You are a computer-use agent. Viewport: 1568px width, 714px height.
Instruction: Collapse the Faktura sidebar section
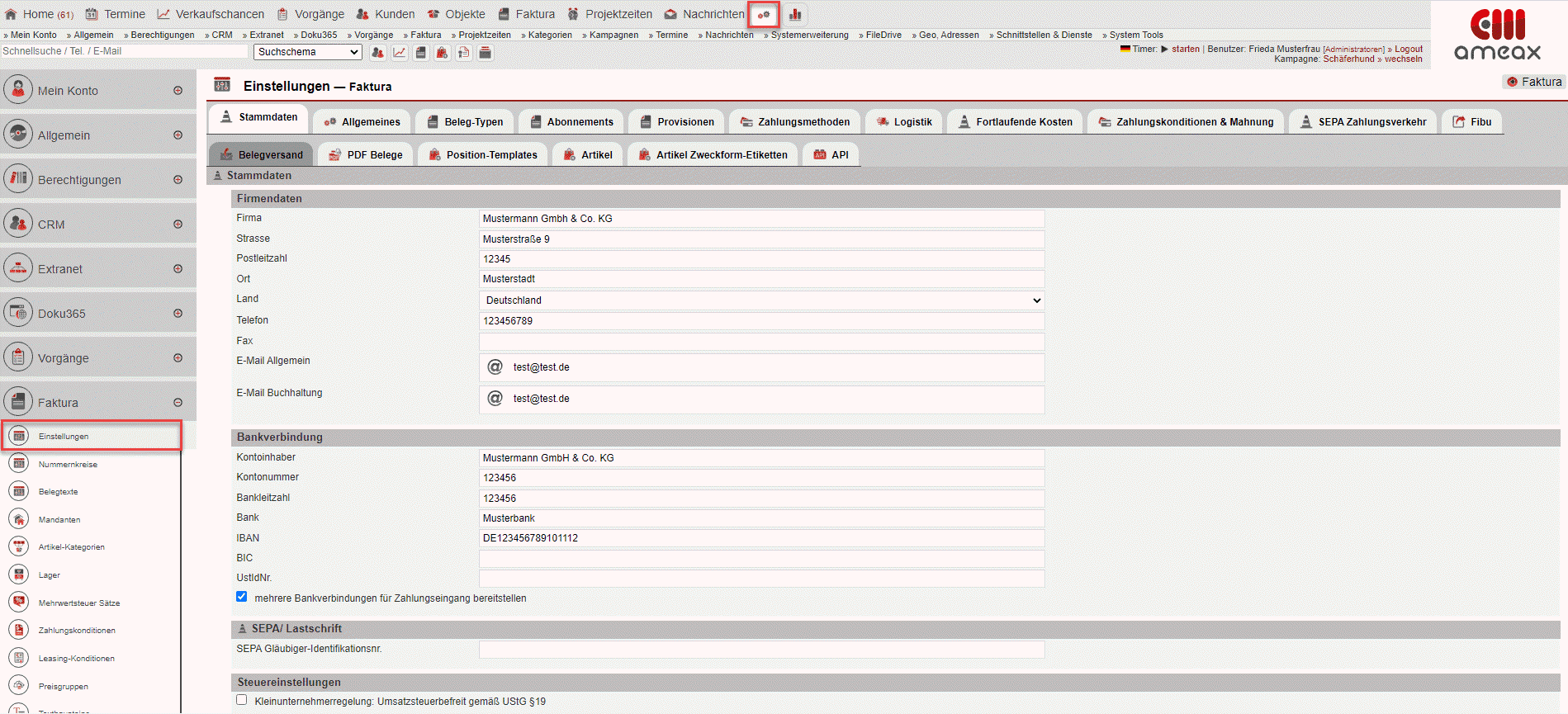(178, 403)
